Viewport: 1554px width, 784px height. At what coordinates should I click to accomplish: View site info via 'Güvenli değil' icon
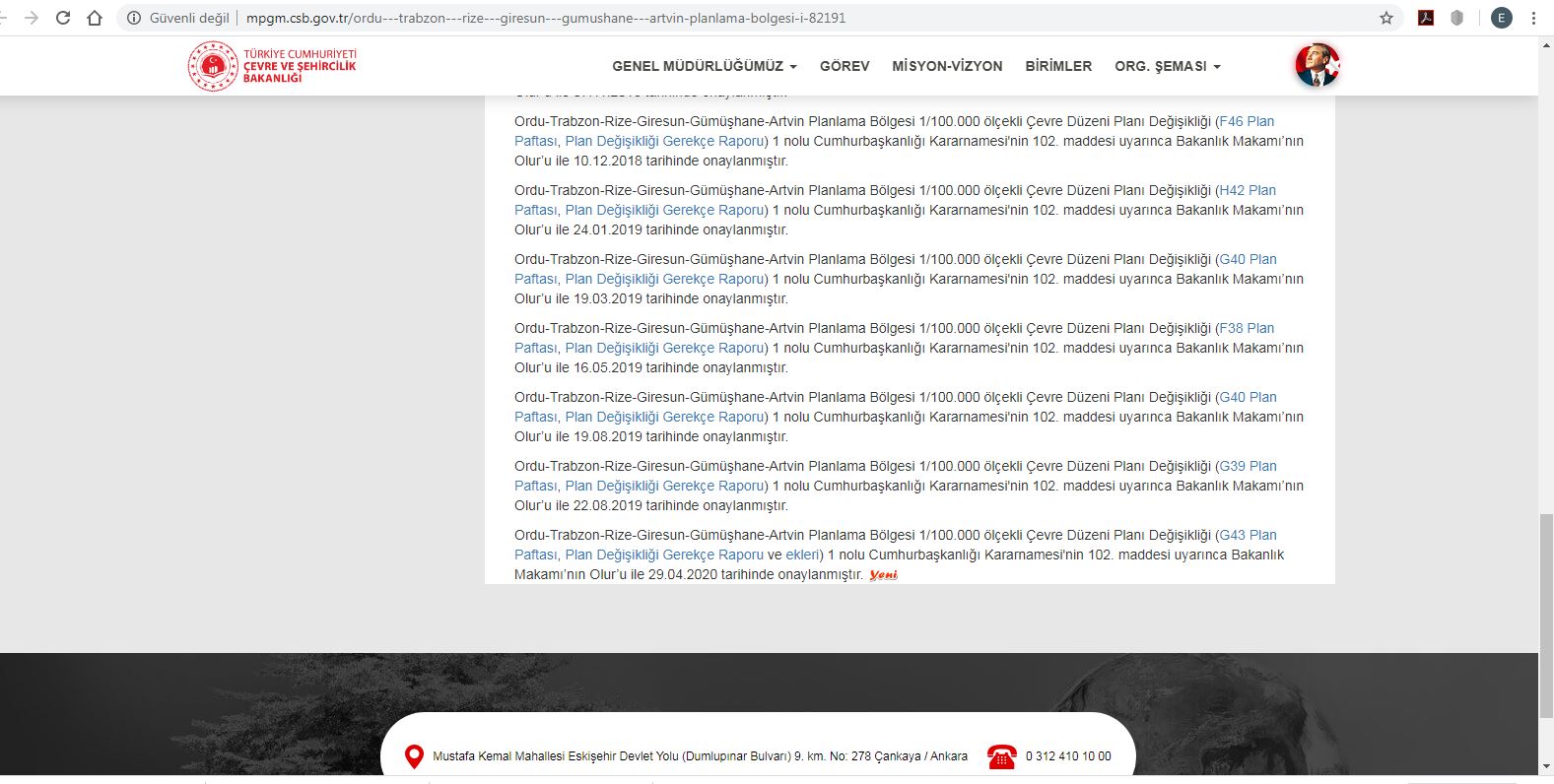click(x=134, y=18)
